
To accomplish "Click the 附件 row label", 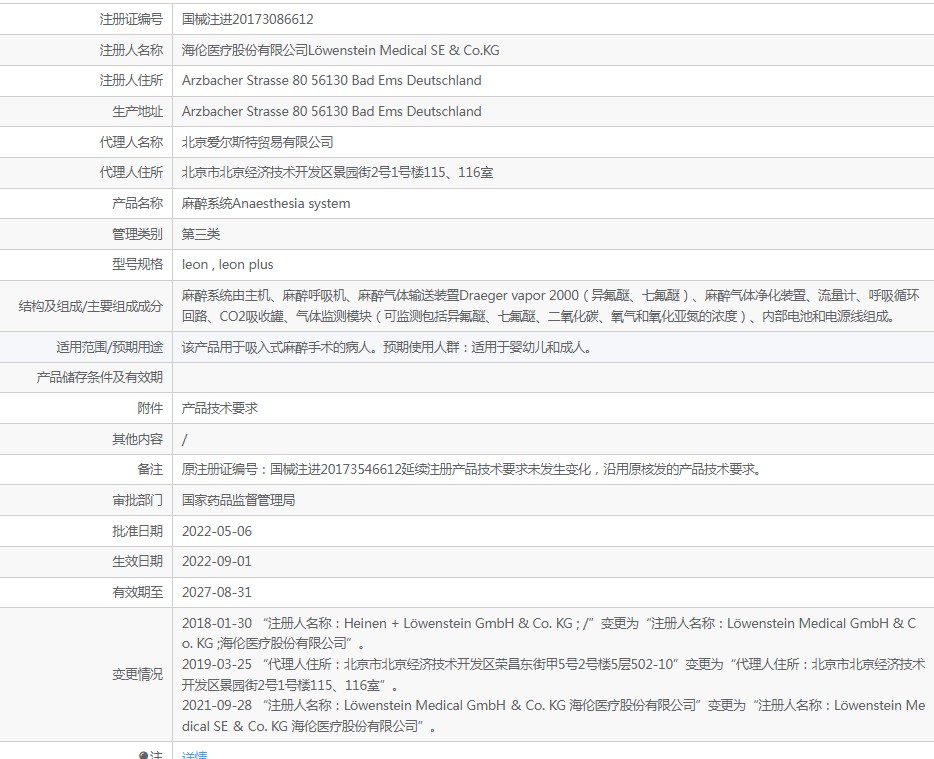I will (x=150, y=408).
